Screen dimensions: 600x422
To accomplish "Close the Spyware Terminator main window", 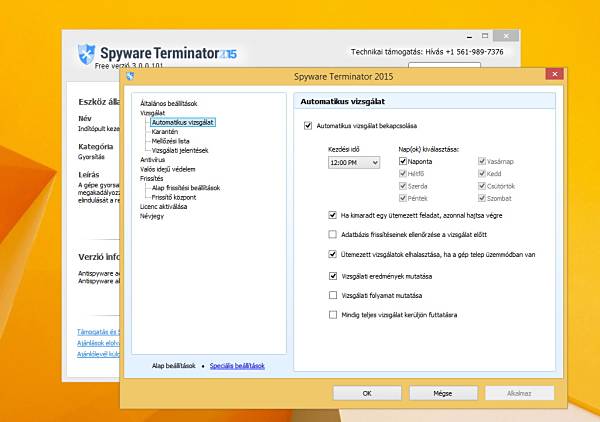I will coord(506,36).
